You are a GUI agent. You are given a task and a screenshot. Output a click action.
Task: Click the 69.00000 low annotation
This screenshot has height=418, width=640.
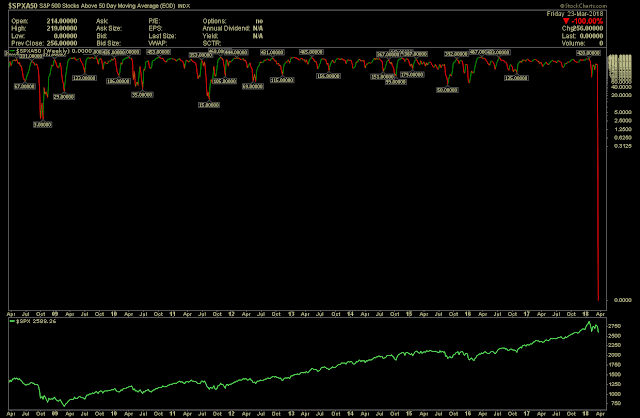[253, 87]
